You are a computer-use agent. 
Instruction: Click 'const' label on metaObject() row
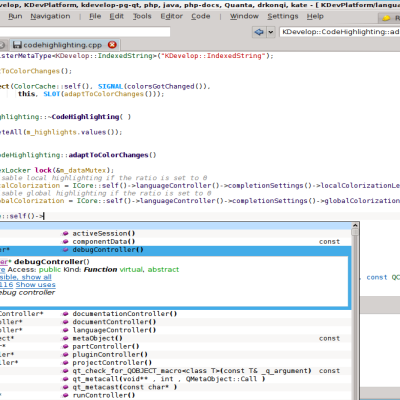[329, 338]
